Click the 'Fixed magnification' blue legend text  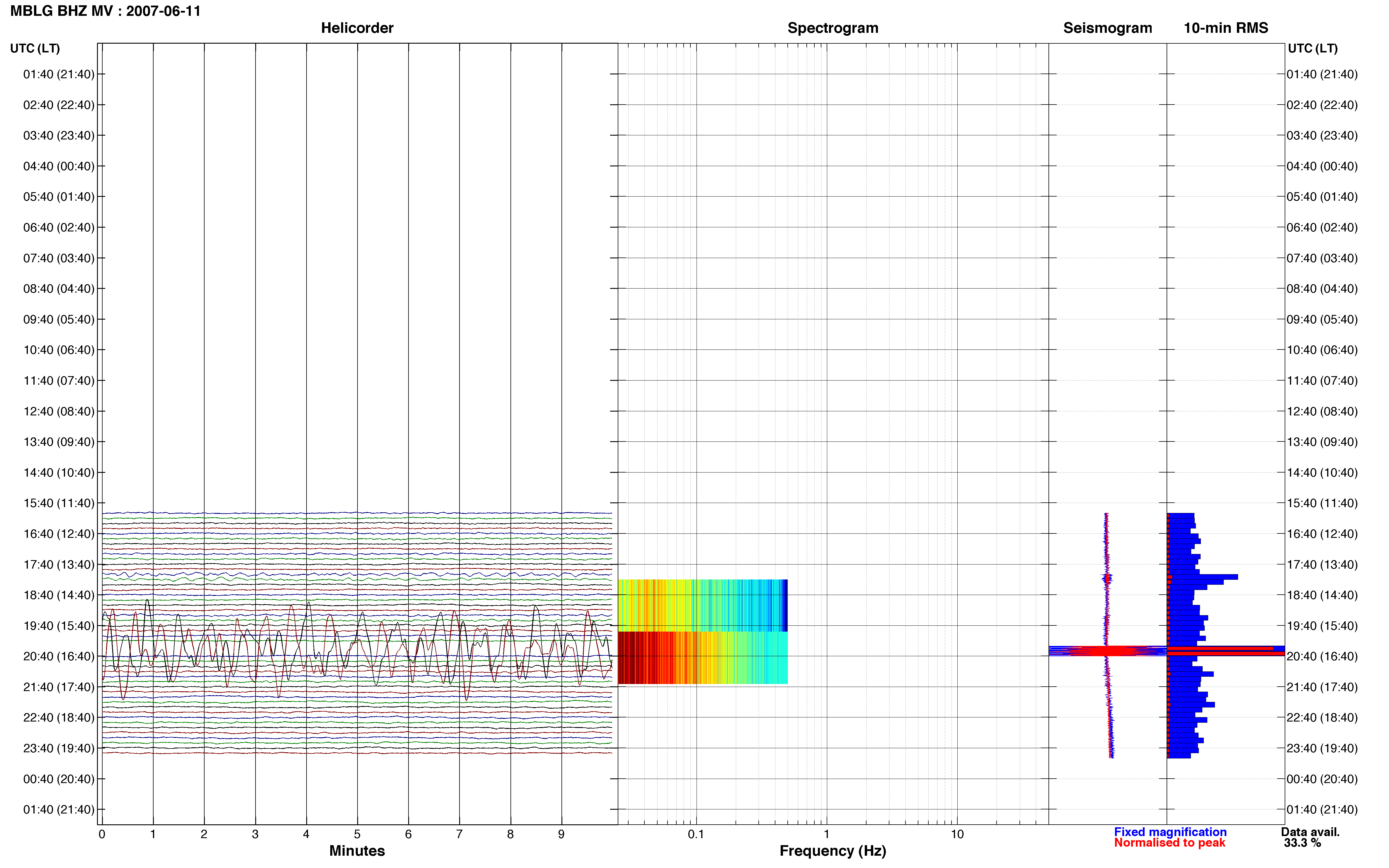(x=1170, y=832)
